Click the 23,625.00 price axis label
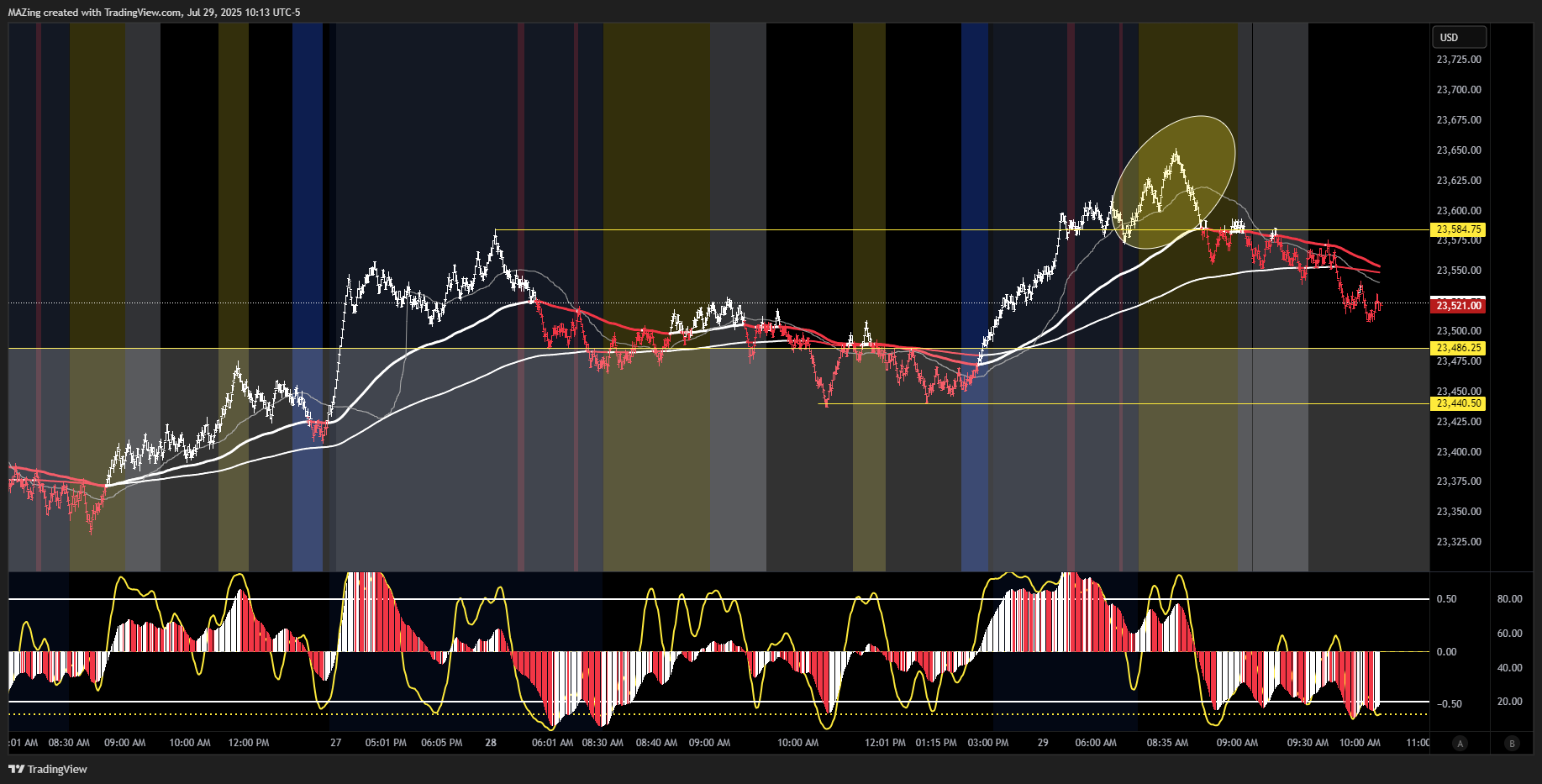The image size is (1542, 784). (1459, 181)
